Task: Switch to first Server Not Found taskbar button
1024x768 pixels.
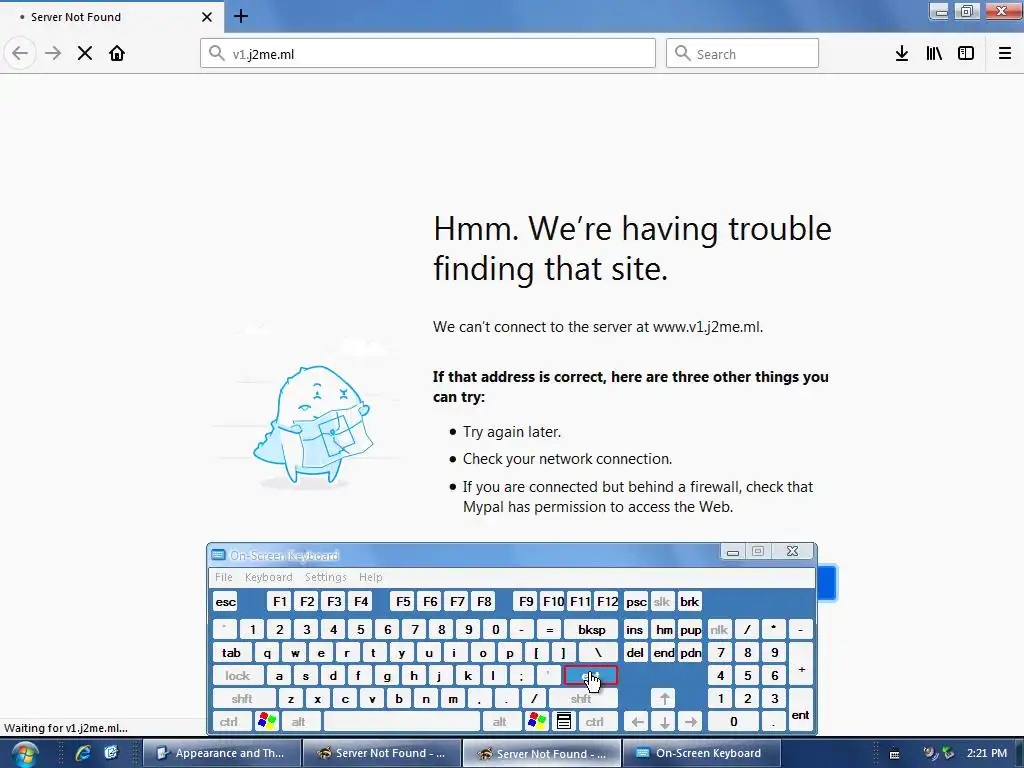Action: 382,753
